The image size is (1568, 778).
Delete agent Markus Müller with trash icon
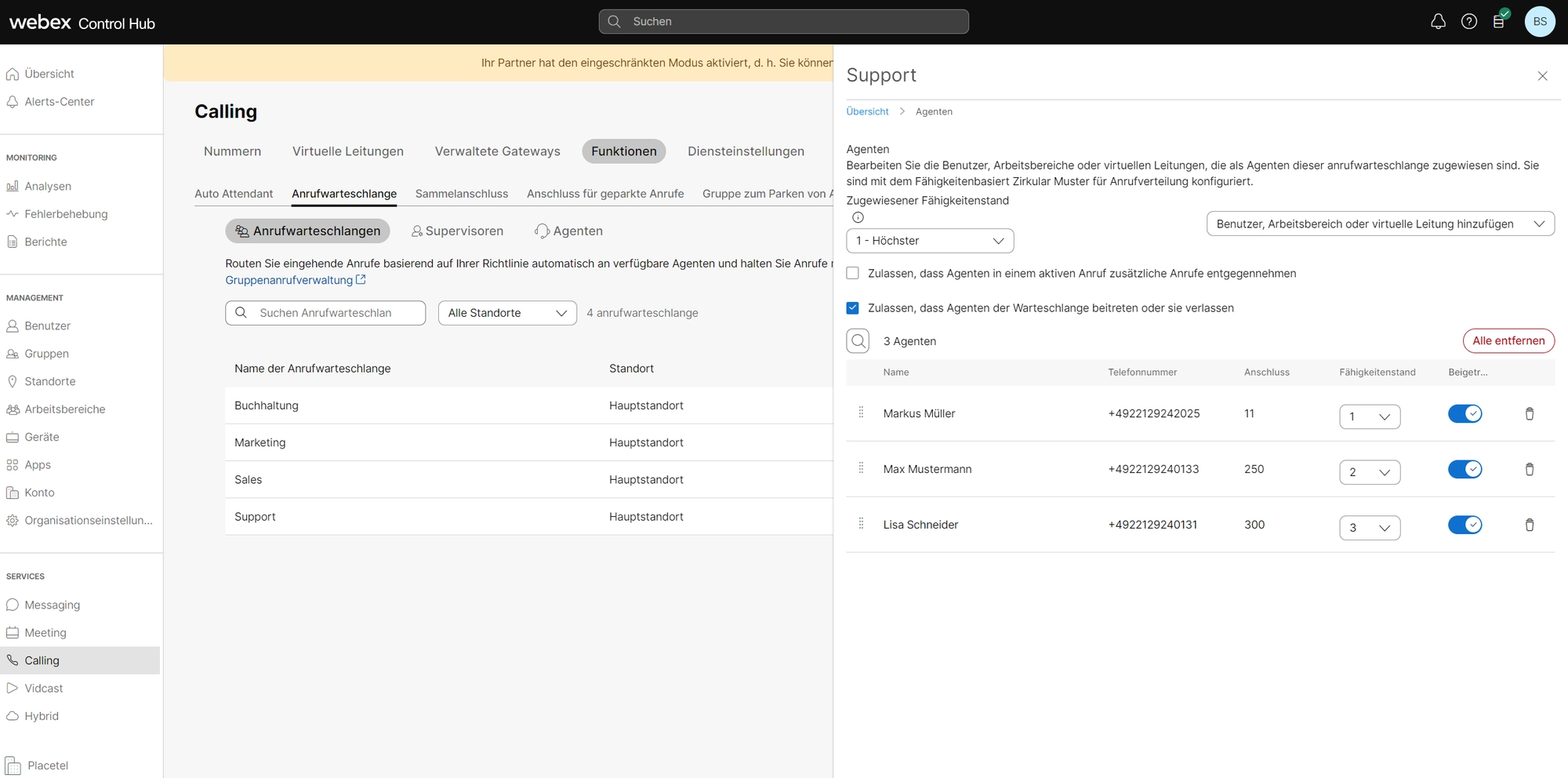tap(1529, 414)
